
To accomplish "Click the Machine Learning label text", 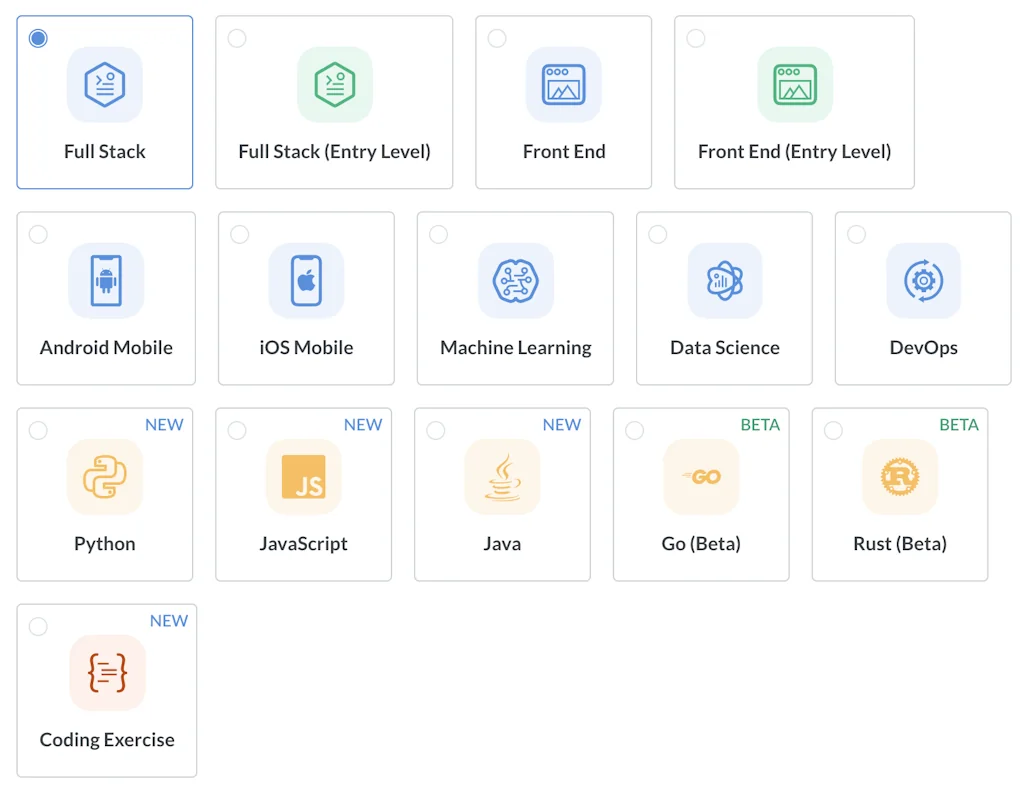I will click(x=516, y=348).
